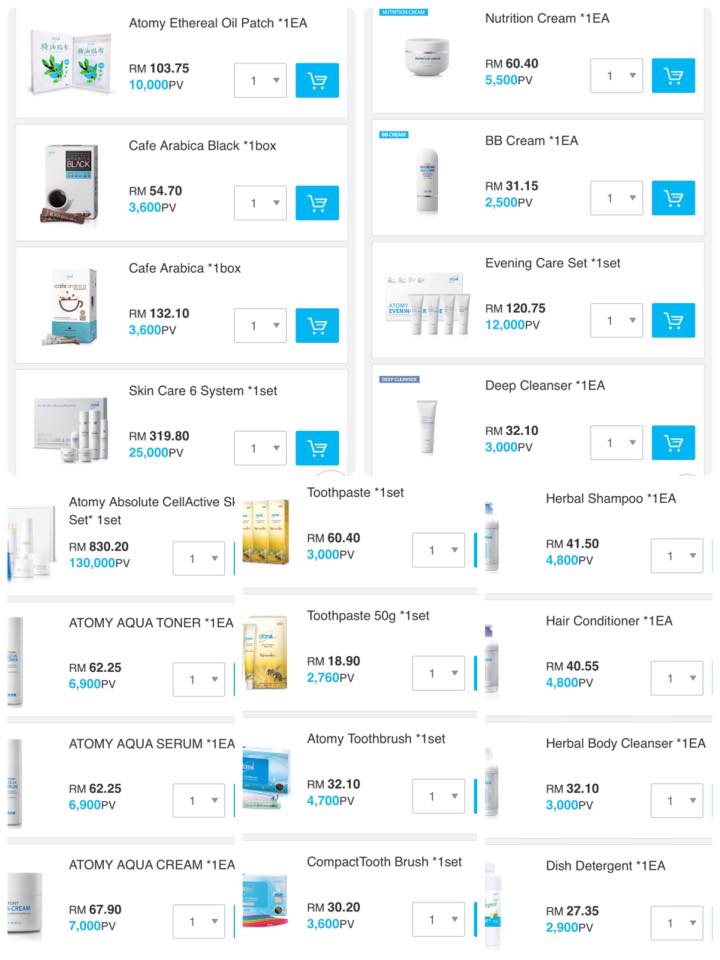Add BB Cream to cart

pyautogui.click(x=673, y=198)
